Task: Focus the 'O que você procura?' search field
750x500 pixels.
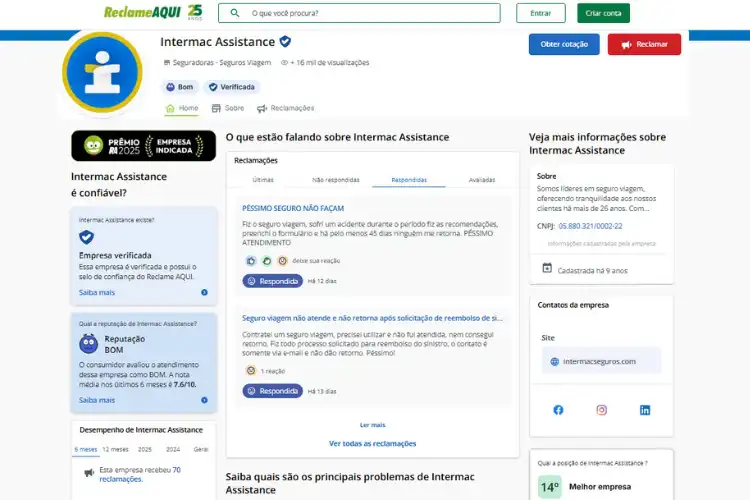Action: [359, 13]
